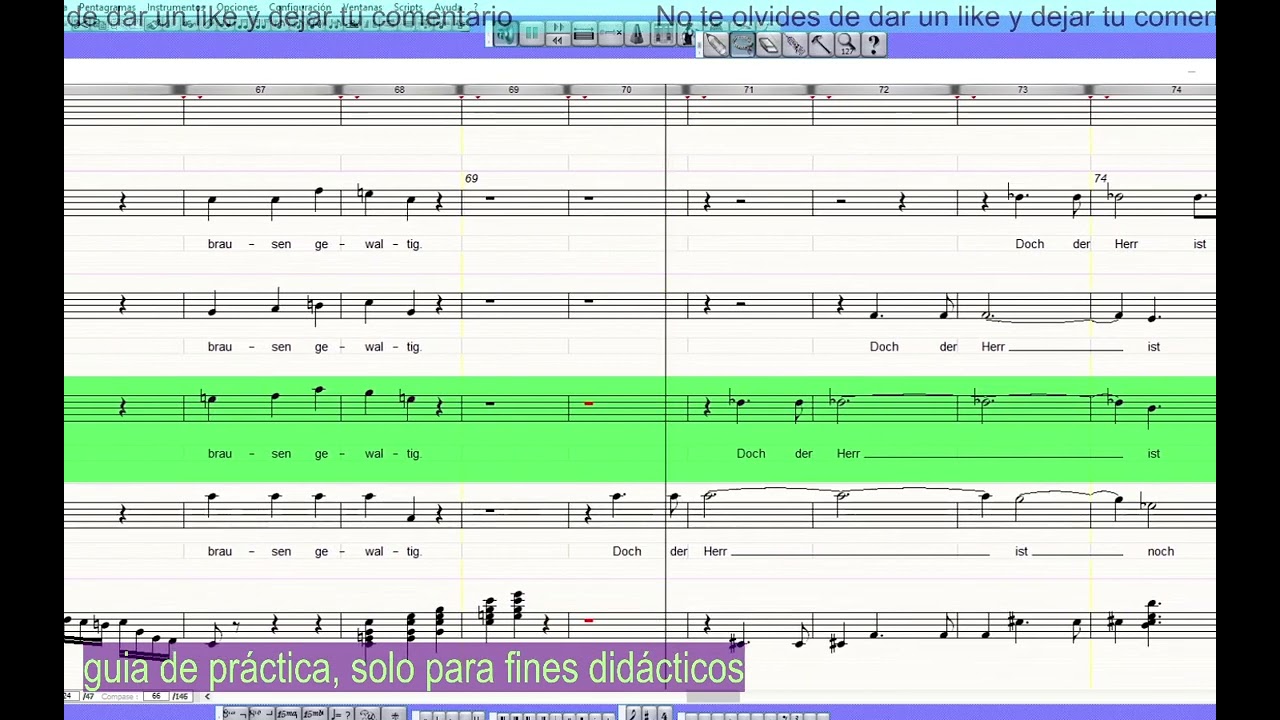Open the Pentagramas menu
The image size is (1280, 720).
click(x=106, y=8)
